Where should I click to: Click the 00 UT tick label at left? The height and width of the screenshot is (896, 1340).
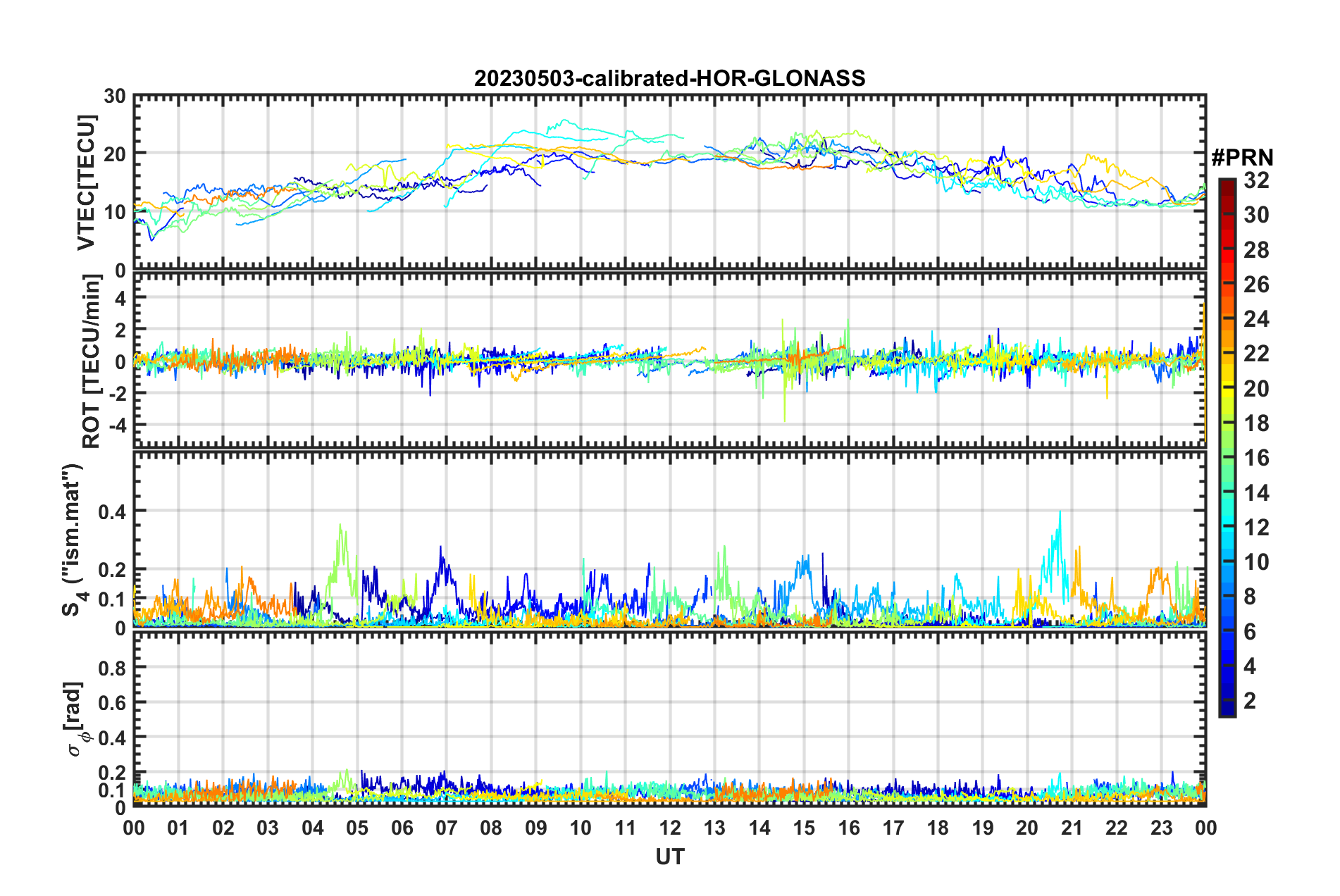tap(134, 828)
